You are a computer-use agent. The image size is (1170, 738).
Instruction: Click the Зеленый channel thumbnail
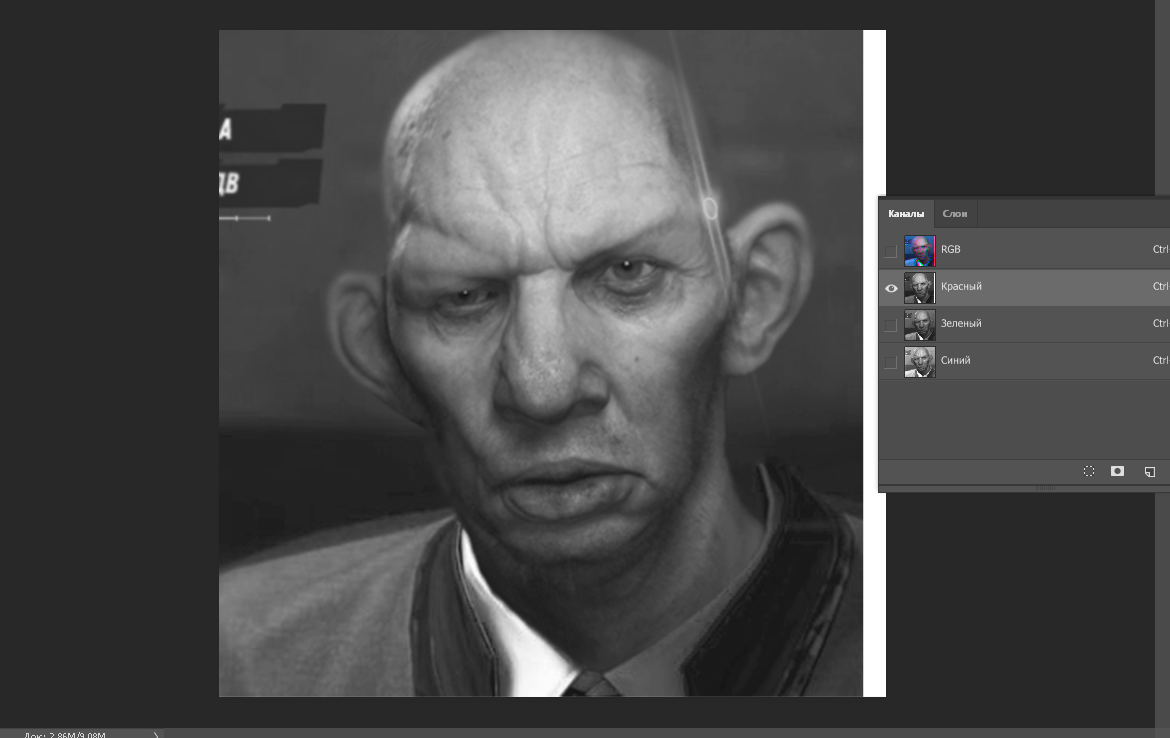(x=919, y=325)
